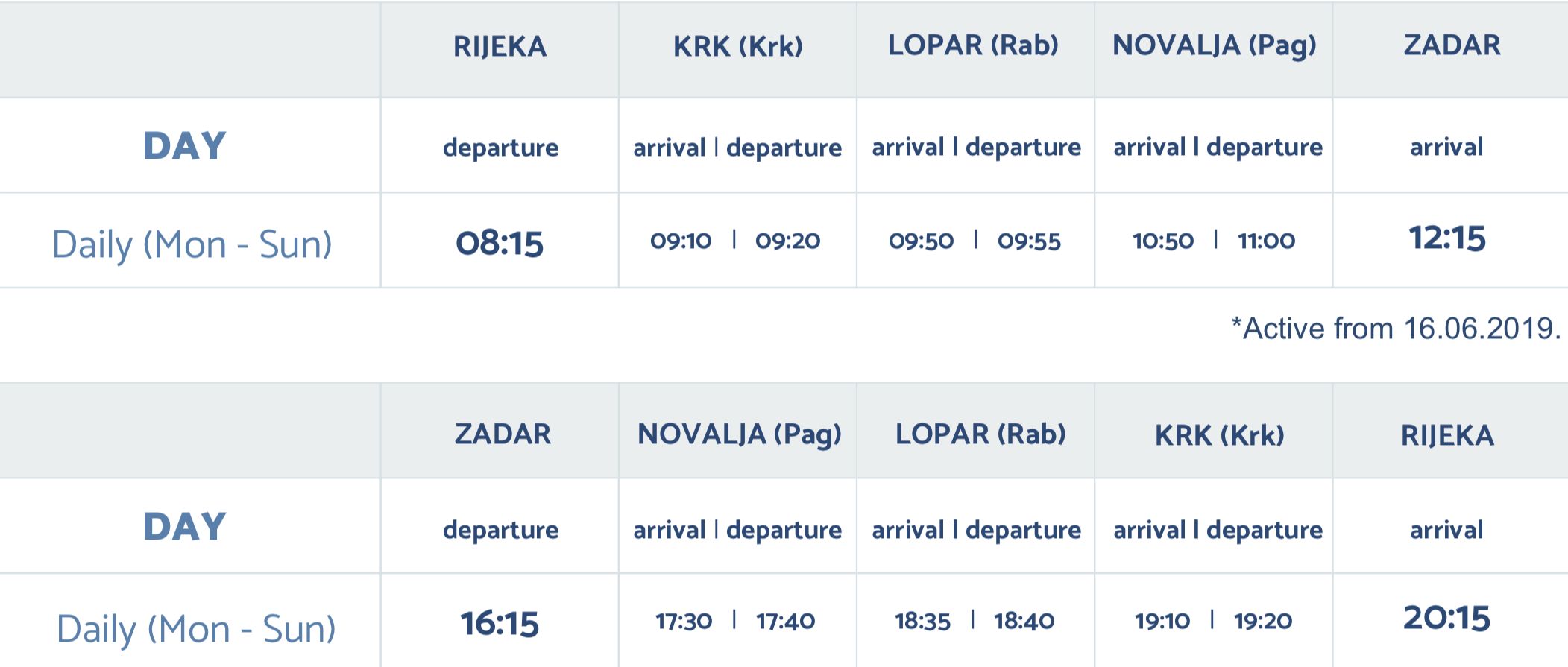Click the 10:50 Novalja arrival time

click(1163, 241)
